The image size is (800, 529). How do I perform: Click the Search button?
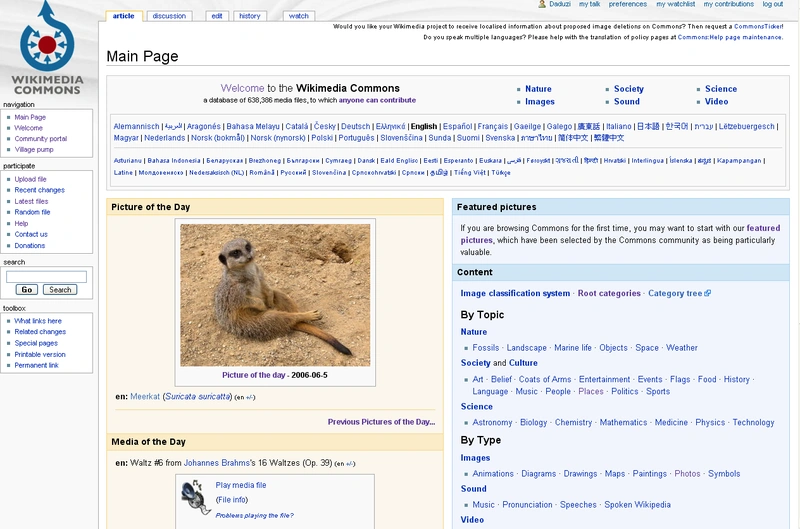coord(60,290)
